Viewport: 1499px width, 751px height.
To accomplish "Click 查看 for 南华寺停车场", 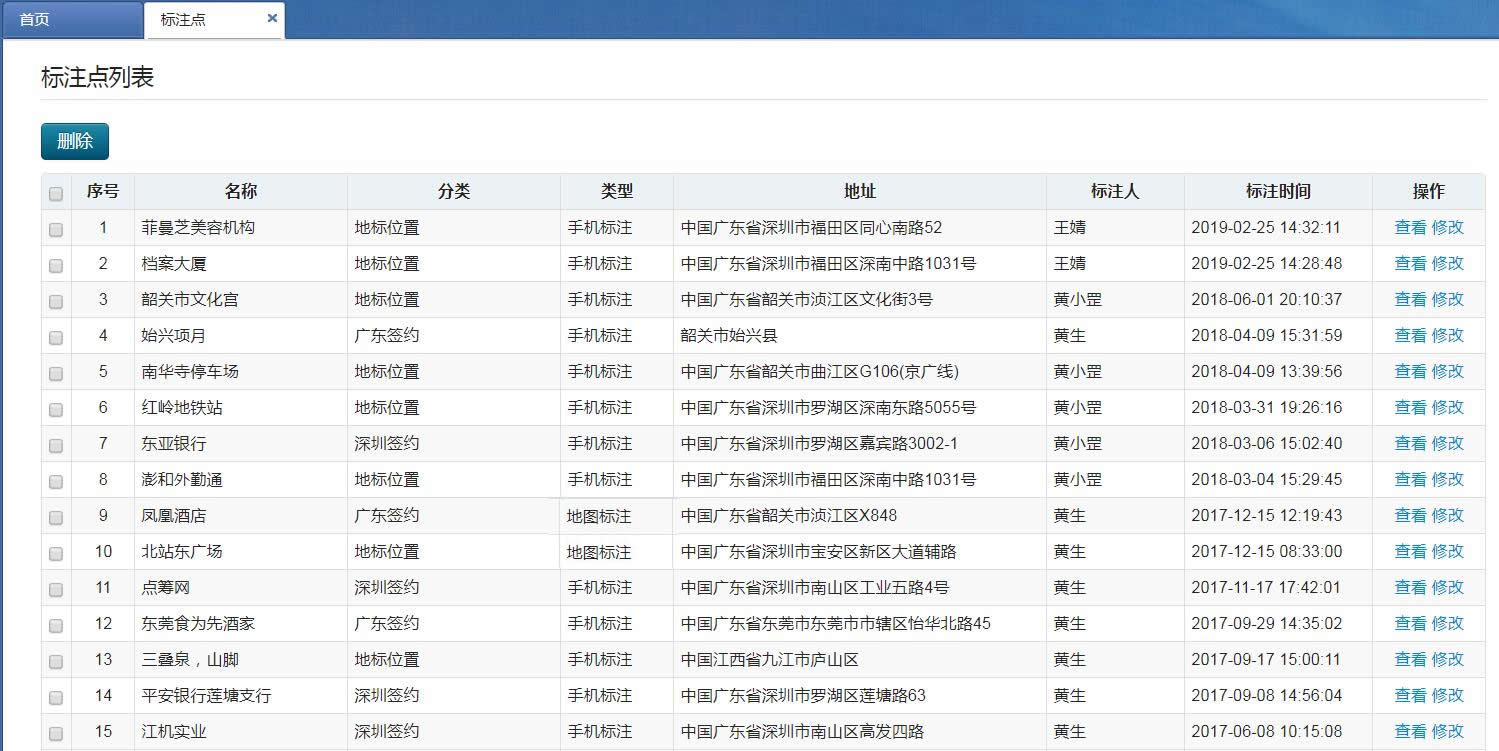I will click(x=1410, y=371).
